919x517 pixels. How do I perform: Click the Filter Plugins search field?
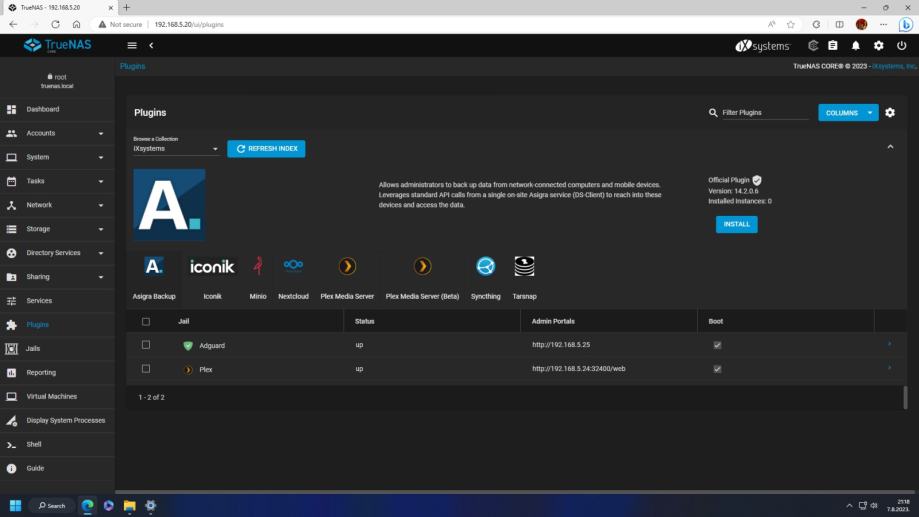click(x=765, y=113)
